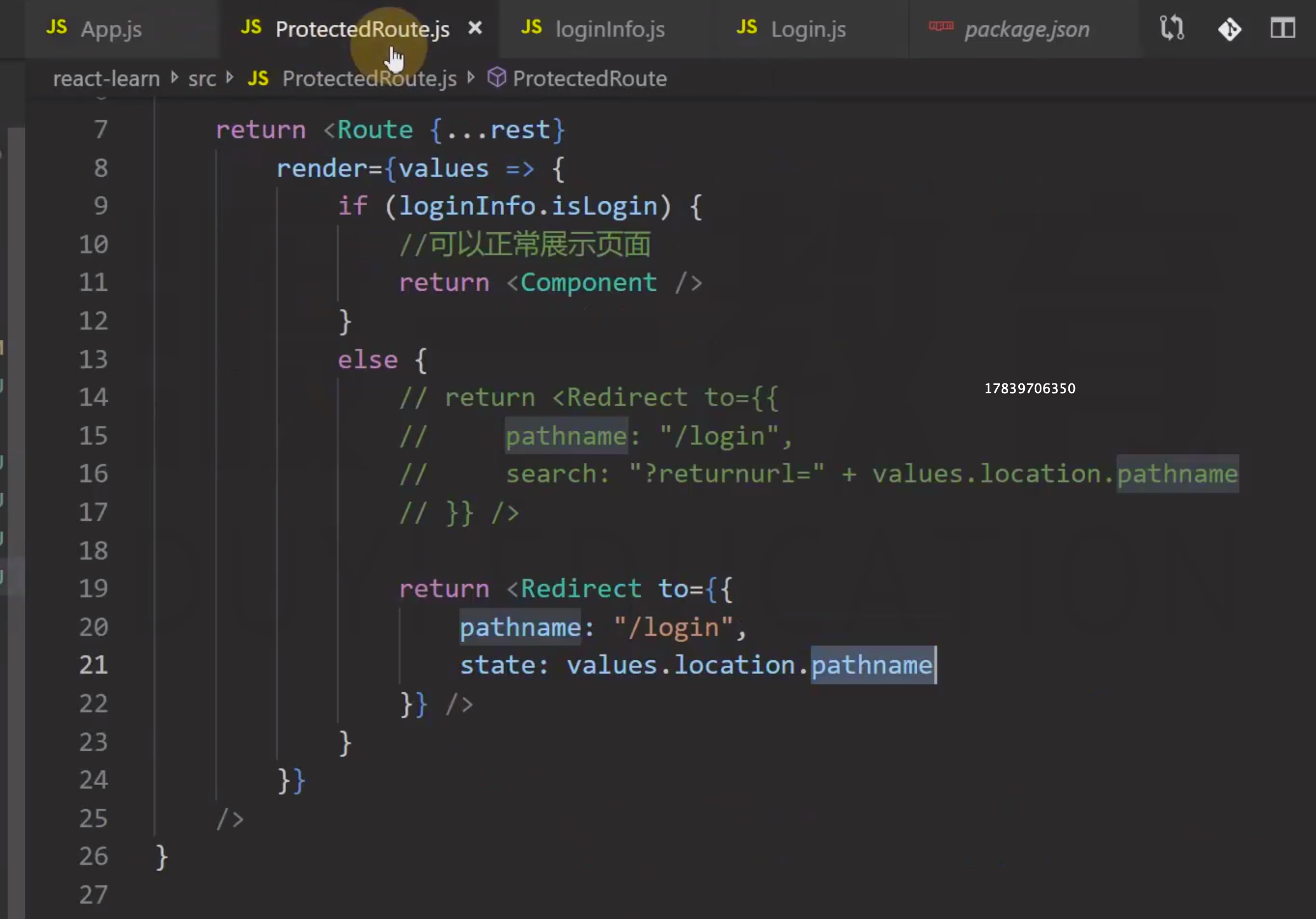Click the npm icon on package.json tab
The height and width of the screenshot is (919, 1316).
(x=940, y=26)
